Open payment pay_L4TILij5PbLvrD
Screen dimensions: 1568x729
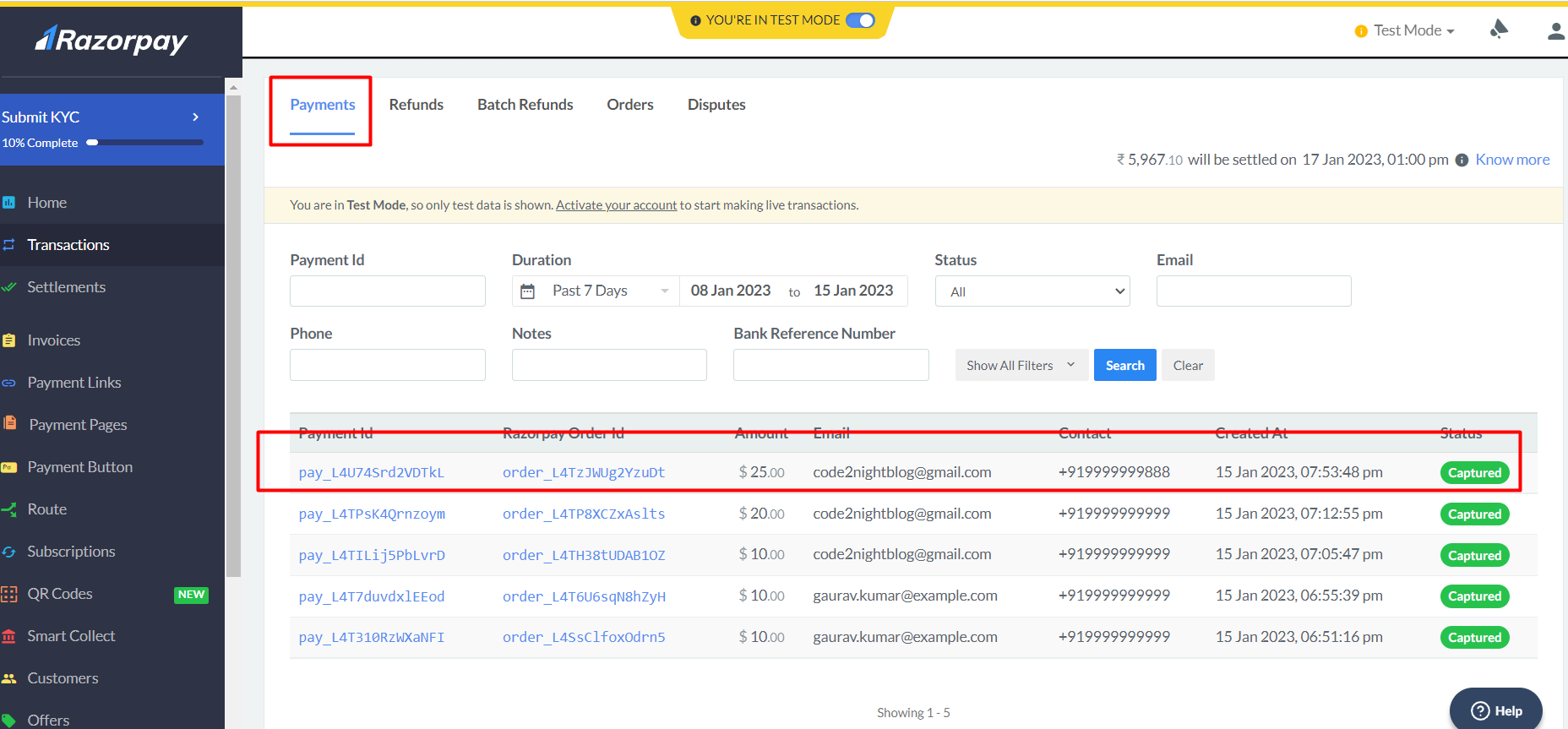[372, 555]
